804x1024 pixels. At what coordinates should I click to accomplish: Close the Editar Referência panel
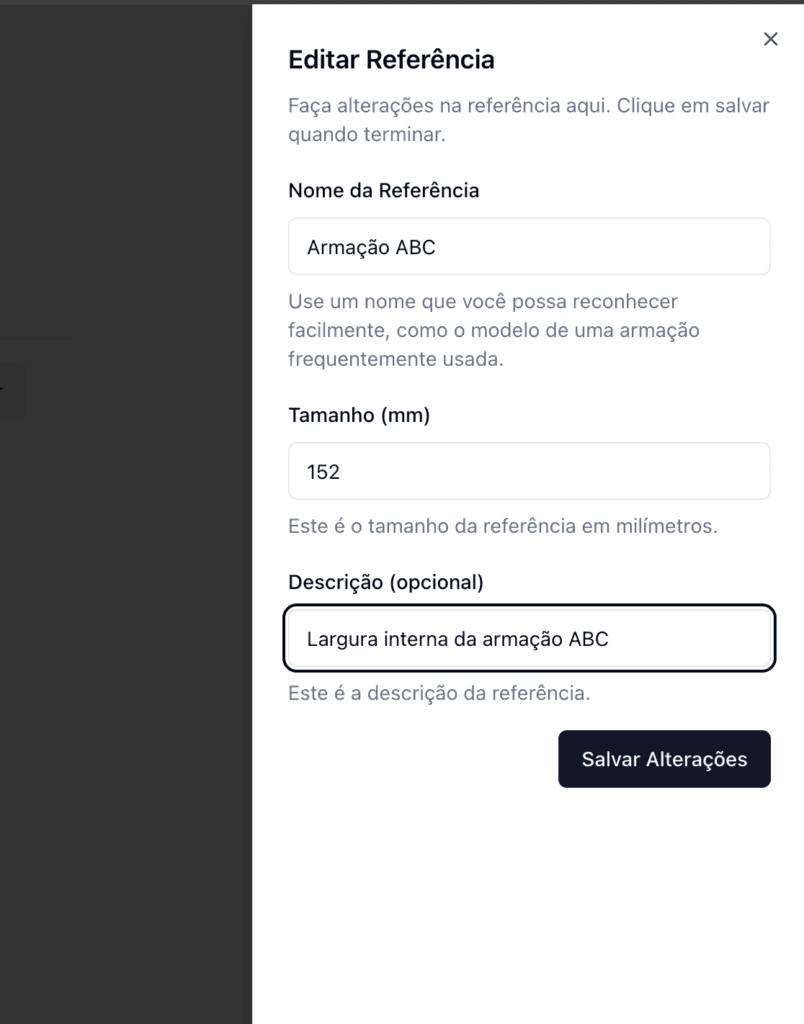coord(770,39)
